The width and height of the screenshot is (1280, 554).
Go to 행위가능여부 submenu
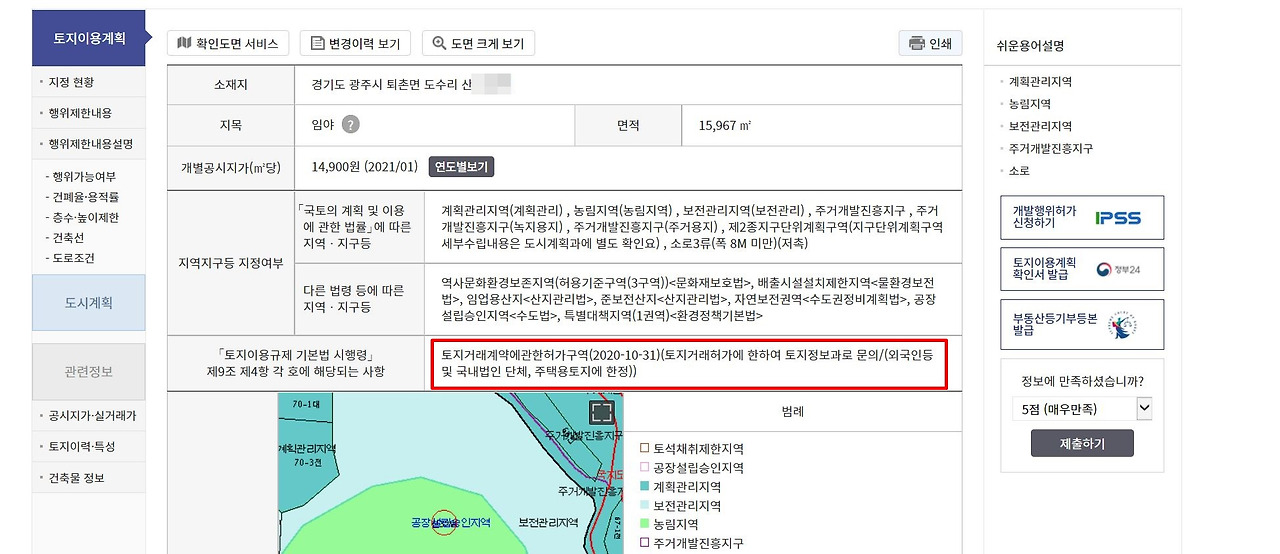pyautogui.click(x=84, y=177)
